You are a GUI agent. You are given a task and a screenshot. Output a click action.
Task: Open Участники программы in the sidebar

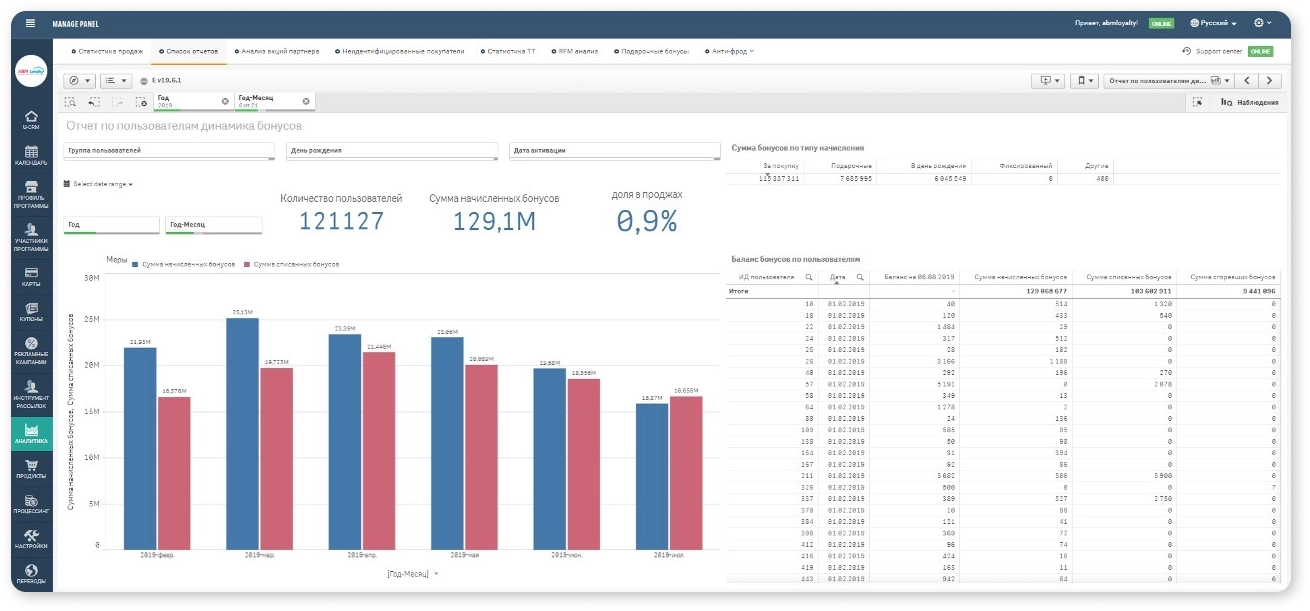click(x=31, y=237)
